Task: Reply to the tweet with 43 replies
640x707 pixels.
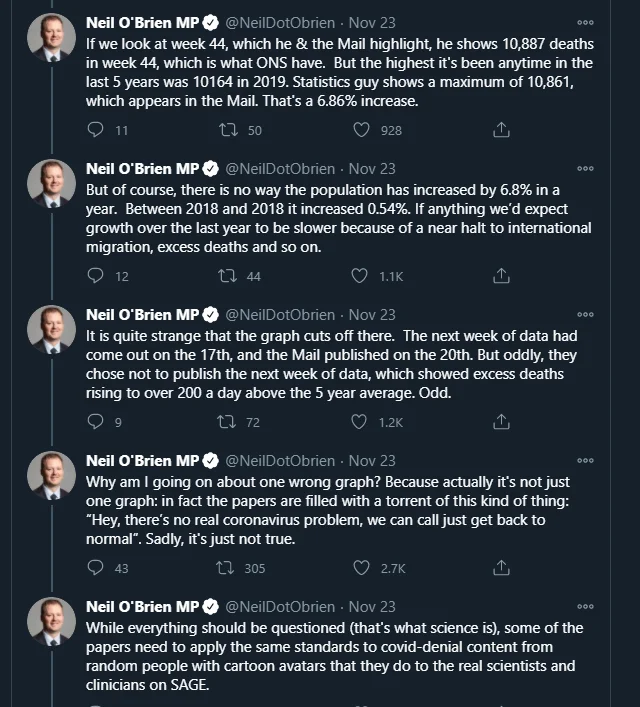Action: (95, 568)
